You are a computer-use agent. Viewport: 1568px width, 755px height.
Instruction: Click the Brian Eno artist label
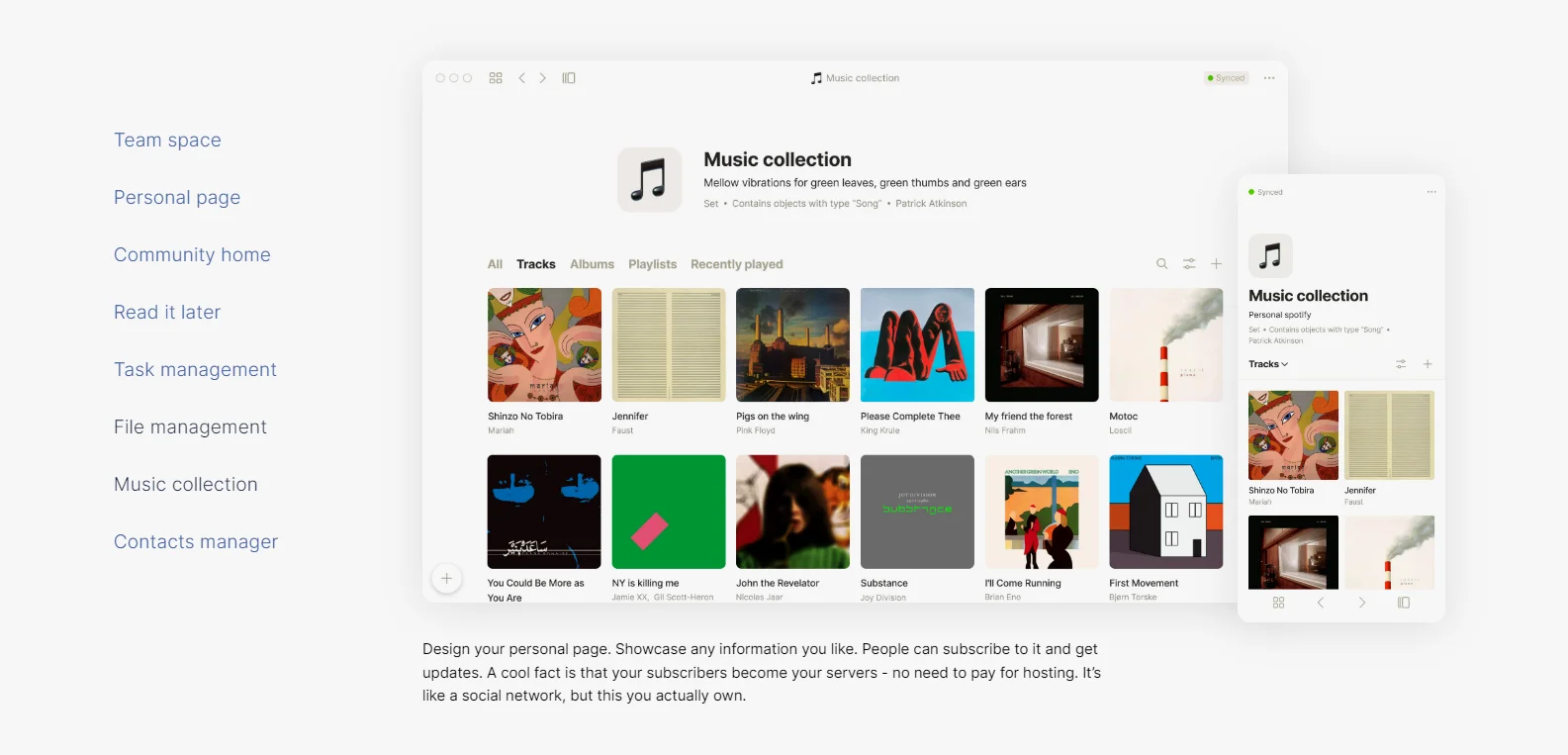pyautogui.click(x=1003, y=598)
